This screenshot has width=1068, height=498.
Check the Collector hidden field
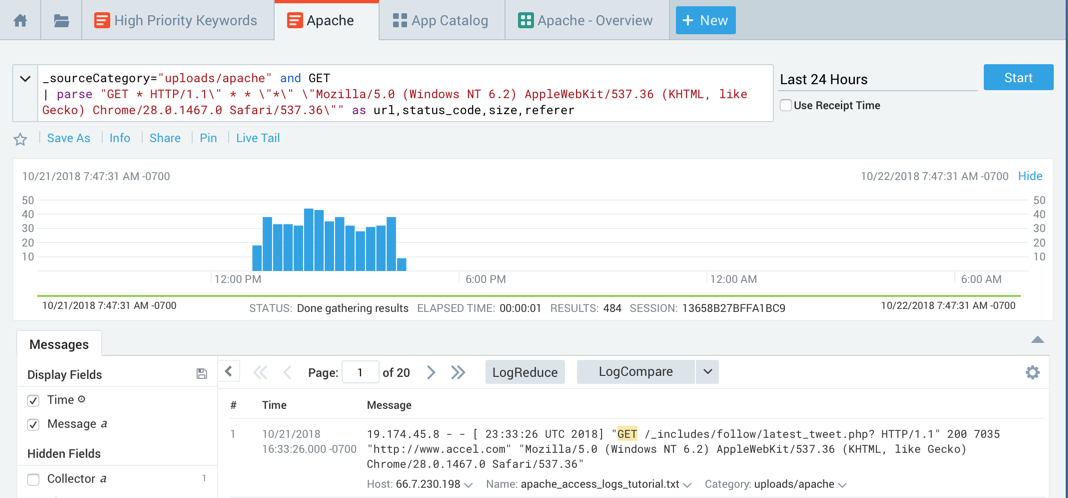(33, 480)
